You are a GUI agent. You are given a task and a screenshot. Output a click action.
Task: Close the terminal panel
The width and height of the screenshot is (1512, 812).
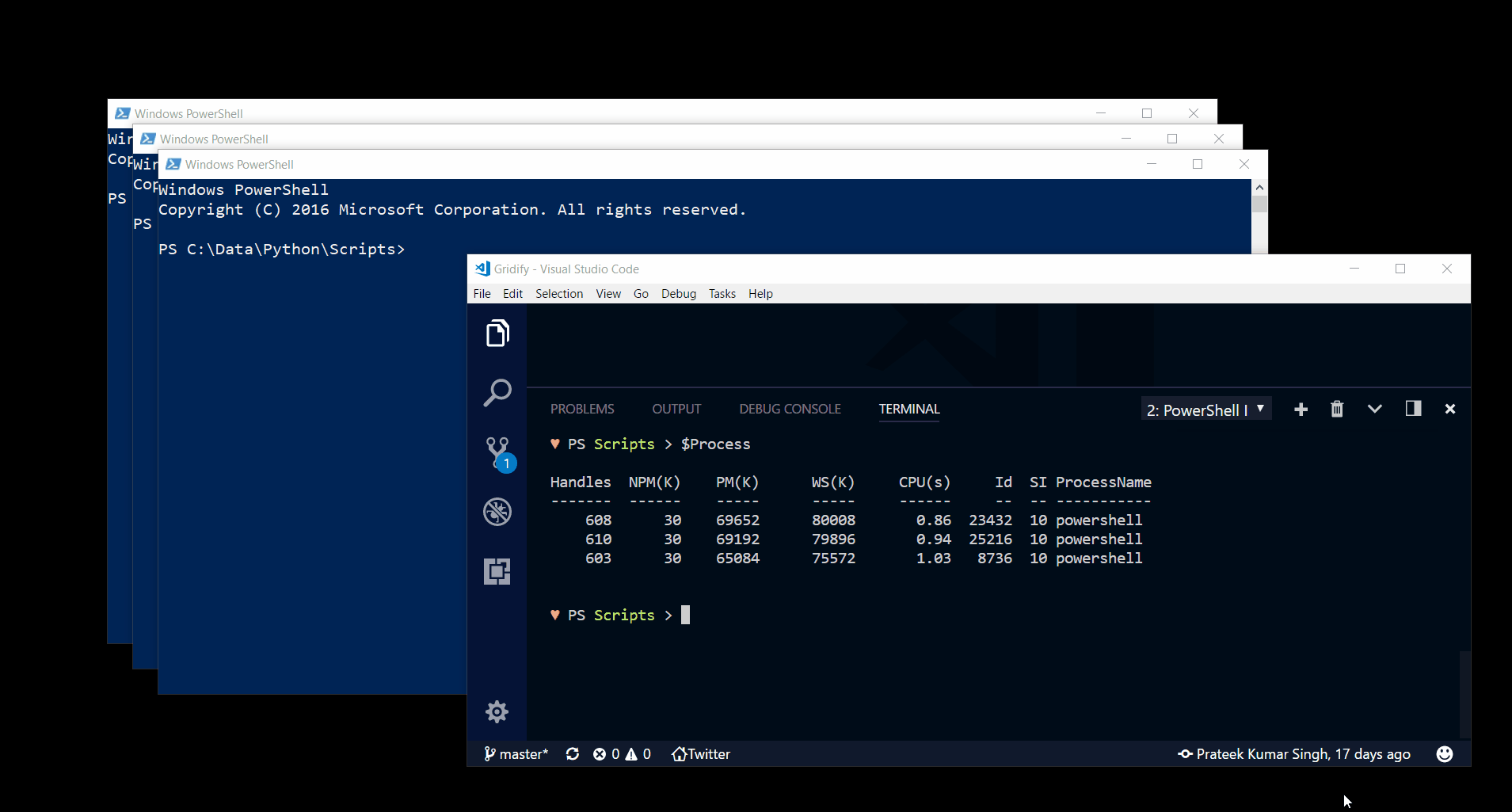pos(1450,409)
